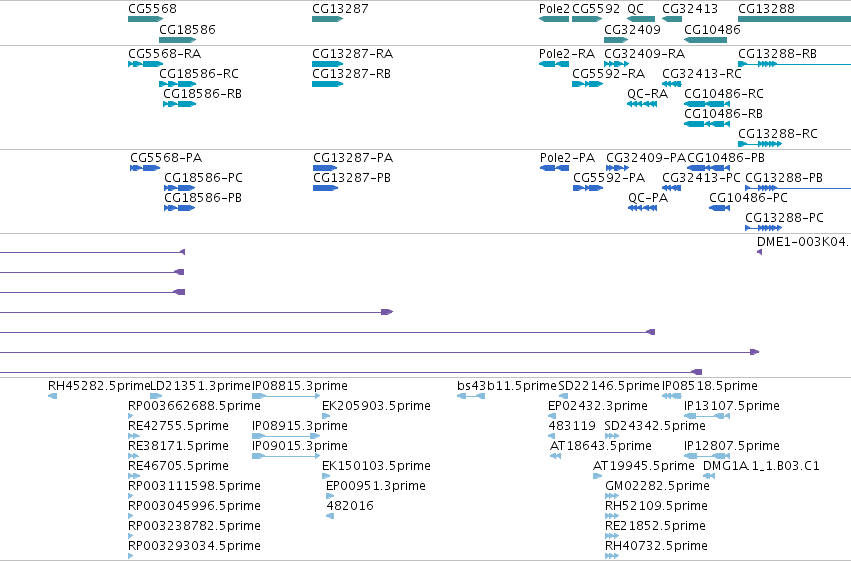Viewport: 851px width, 561px height.
Task: Click transcript CG13287-RA
Action: click(x=352, y=54)
